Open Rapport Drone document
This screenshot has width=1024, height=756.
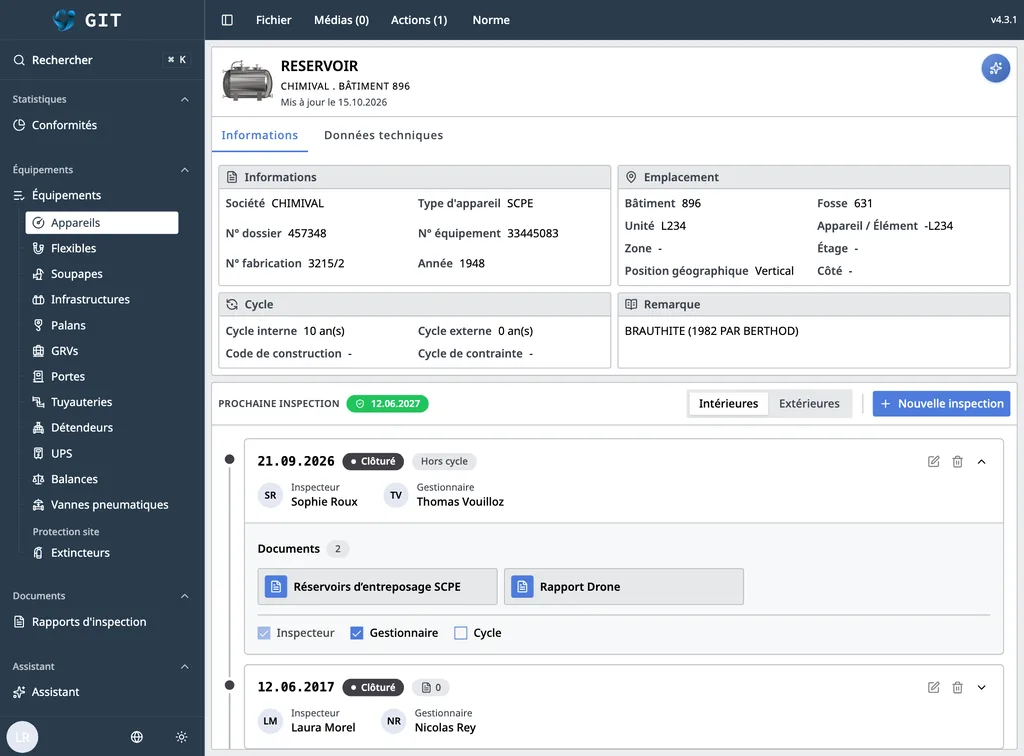click(x=624, y=587)
